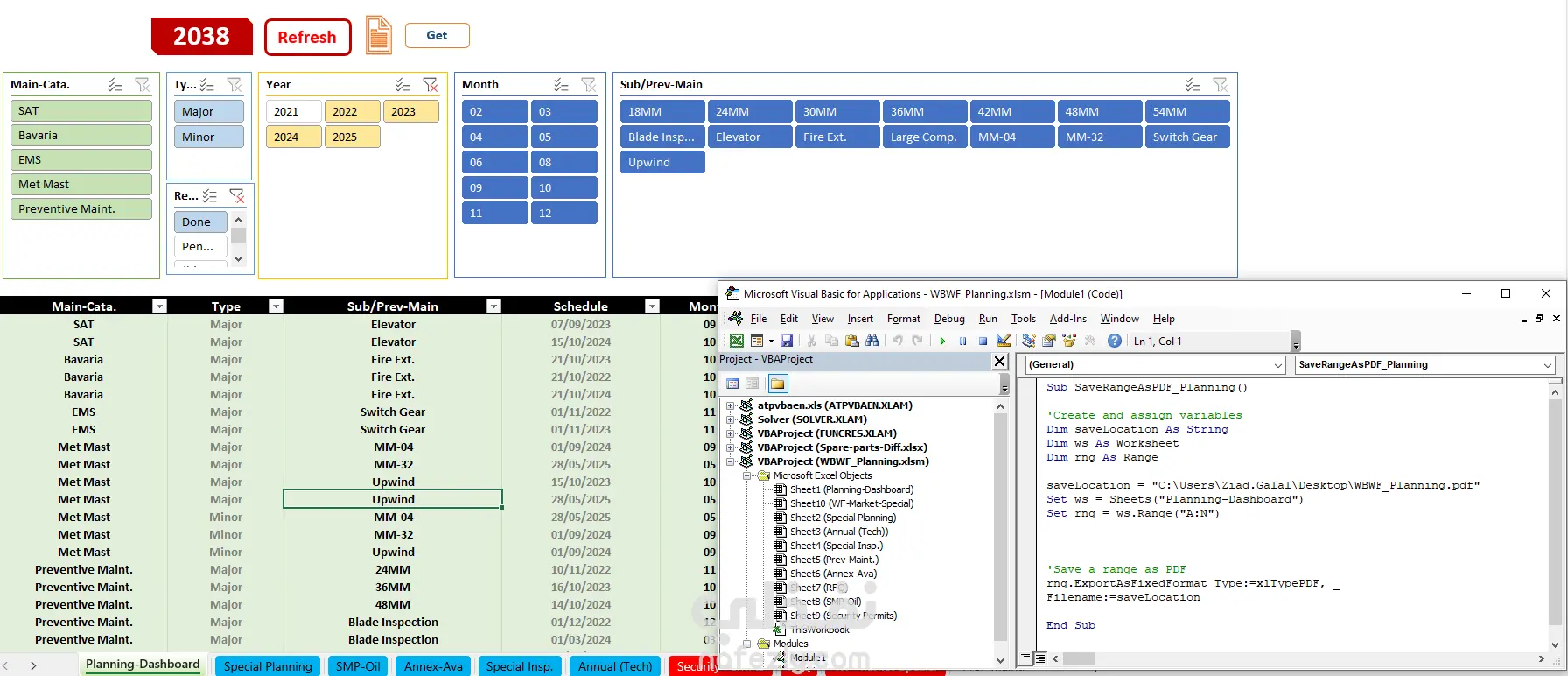Switch to the Special Planning sheet tab
The width and height of the screenshot is (1568, 676).
point(267,666)
